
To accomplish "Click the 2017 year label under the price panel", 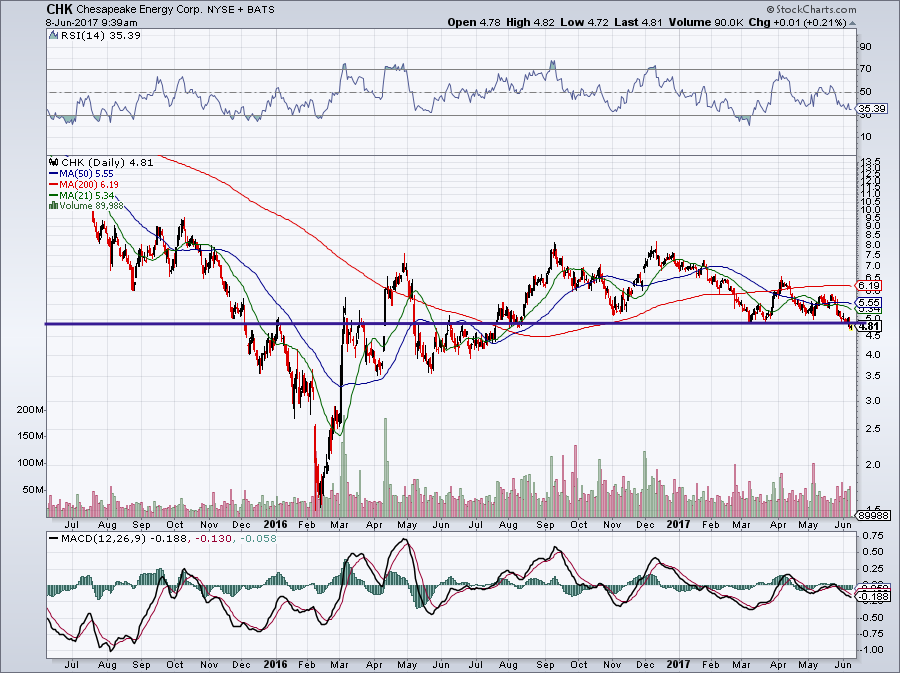I will 678,524.
